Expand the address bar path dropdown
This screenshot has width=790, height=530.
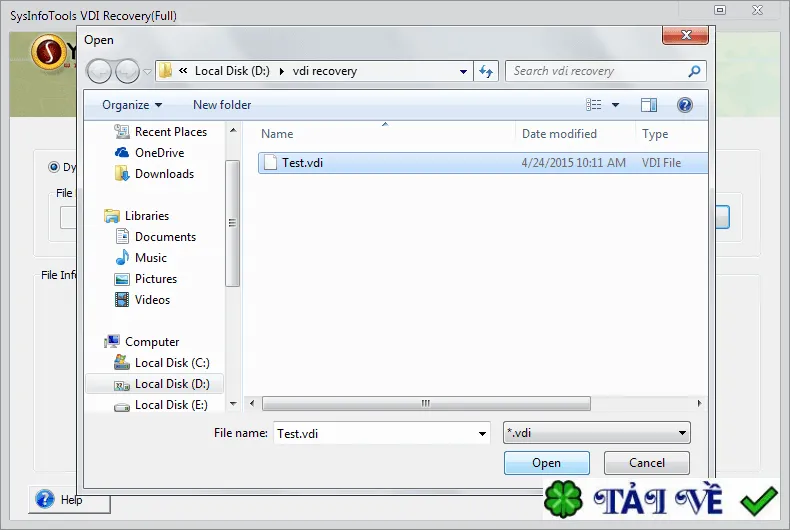point(463,72)
